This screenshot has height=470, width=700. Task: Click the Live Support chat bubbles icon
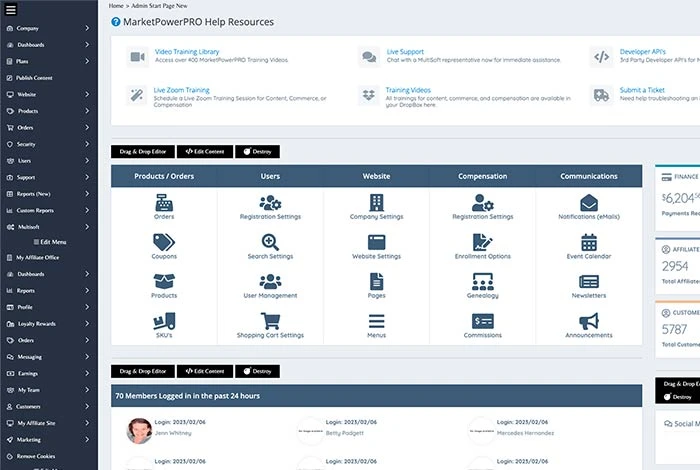[369, 57]
